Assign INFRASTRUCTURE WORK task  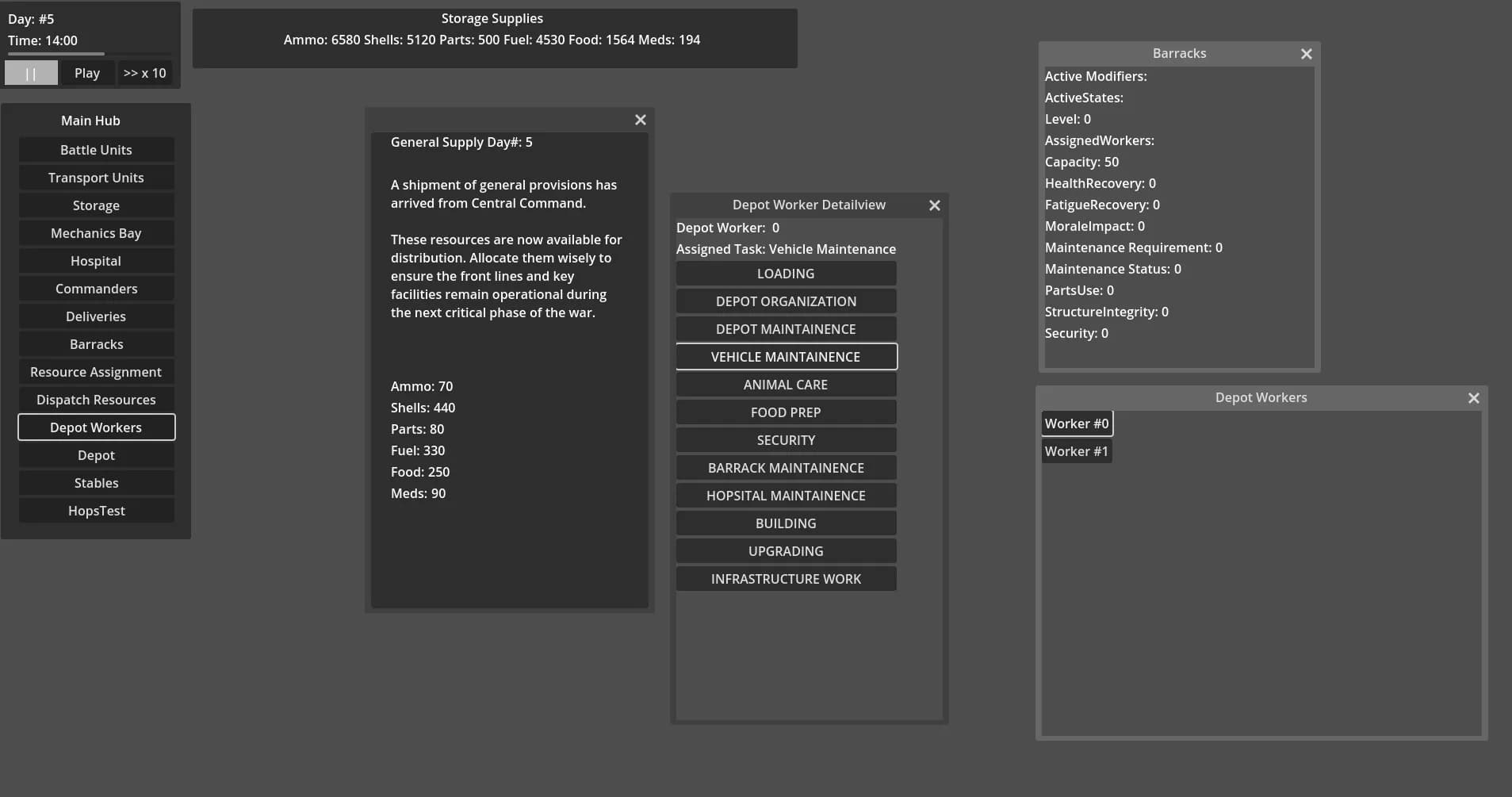pos(786,579)
